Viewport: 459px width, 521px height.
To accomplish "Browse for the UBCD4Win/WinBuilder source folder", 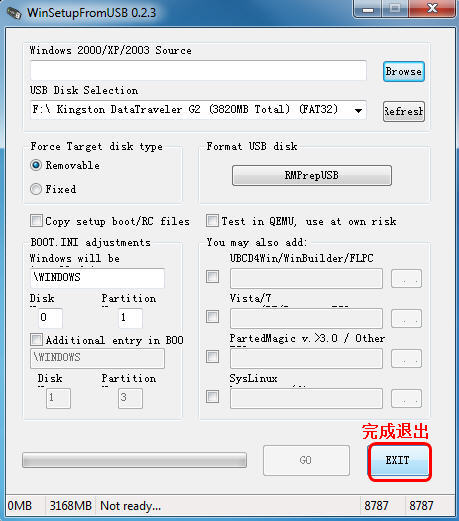I will point(406,278).
